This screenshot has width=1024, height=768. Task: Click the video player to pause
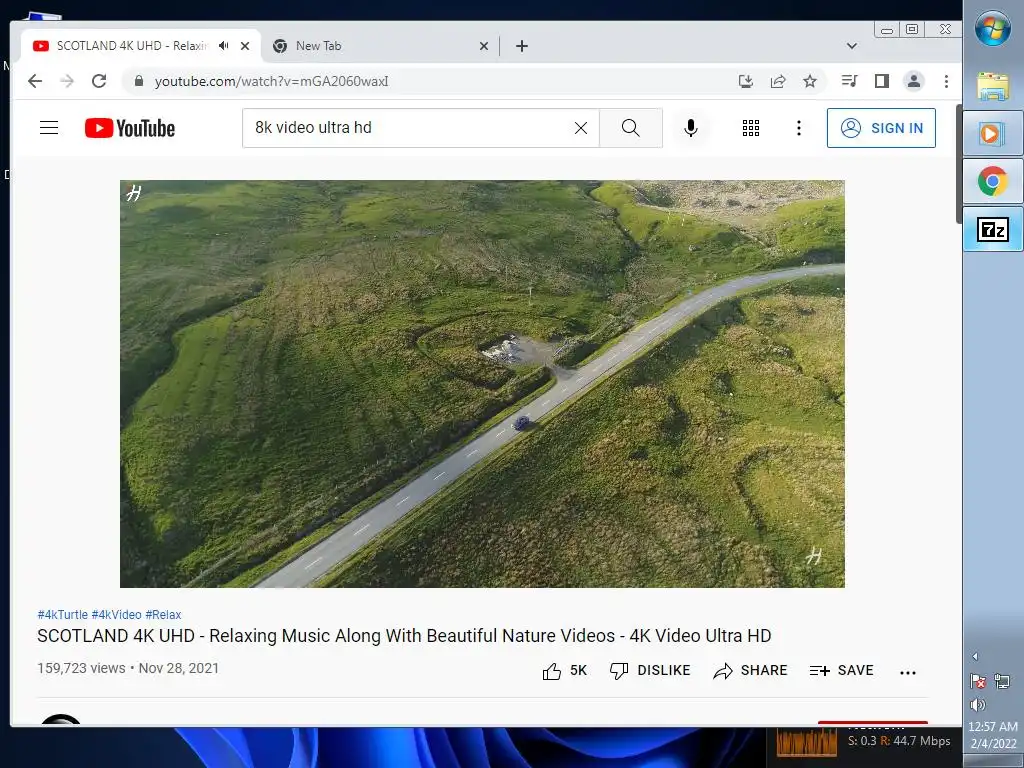[x=482, y=384]
